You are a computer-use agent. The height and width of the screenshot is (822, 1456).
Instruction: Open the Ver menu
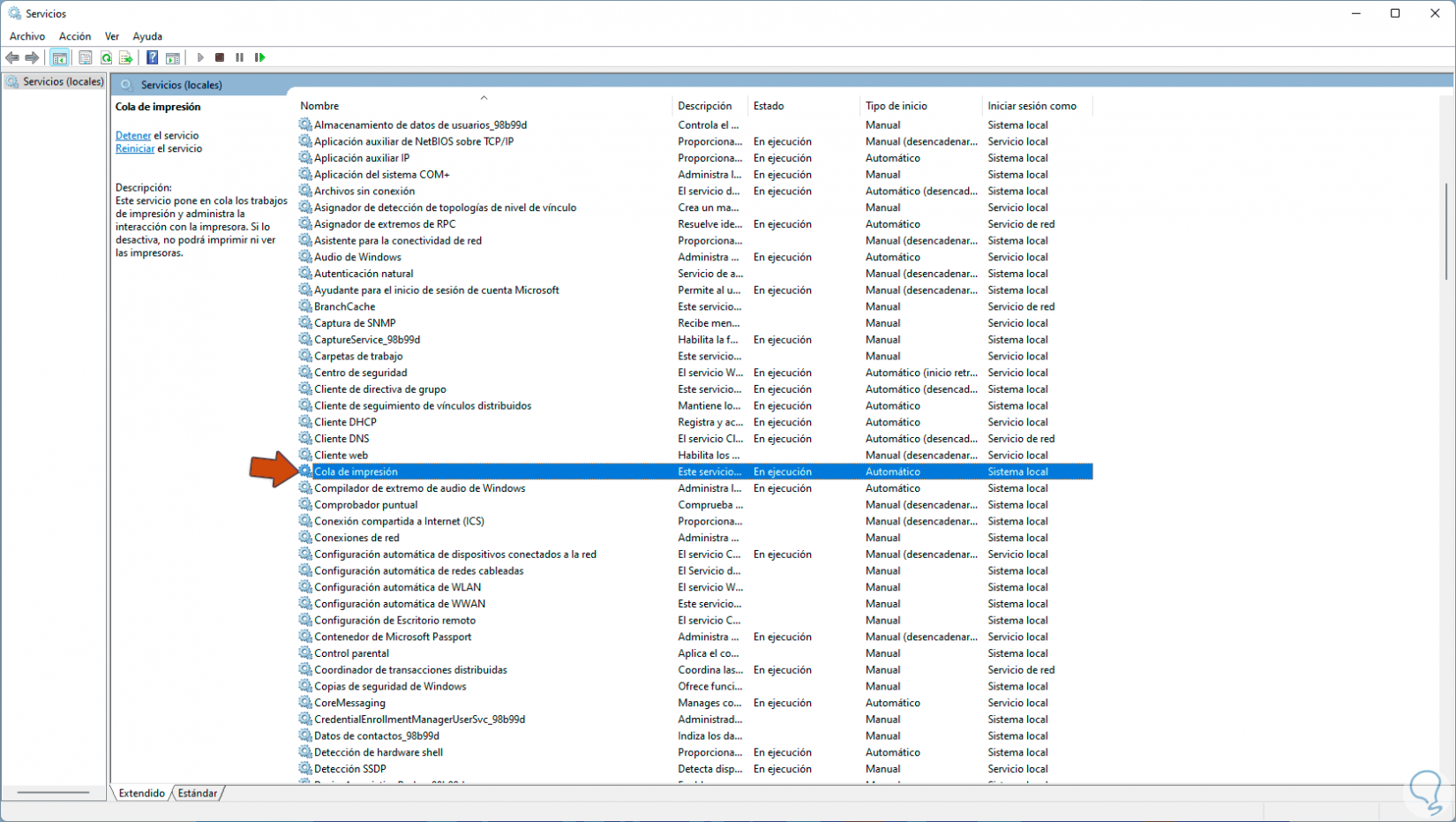[x=112, y=36]
